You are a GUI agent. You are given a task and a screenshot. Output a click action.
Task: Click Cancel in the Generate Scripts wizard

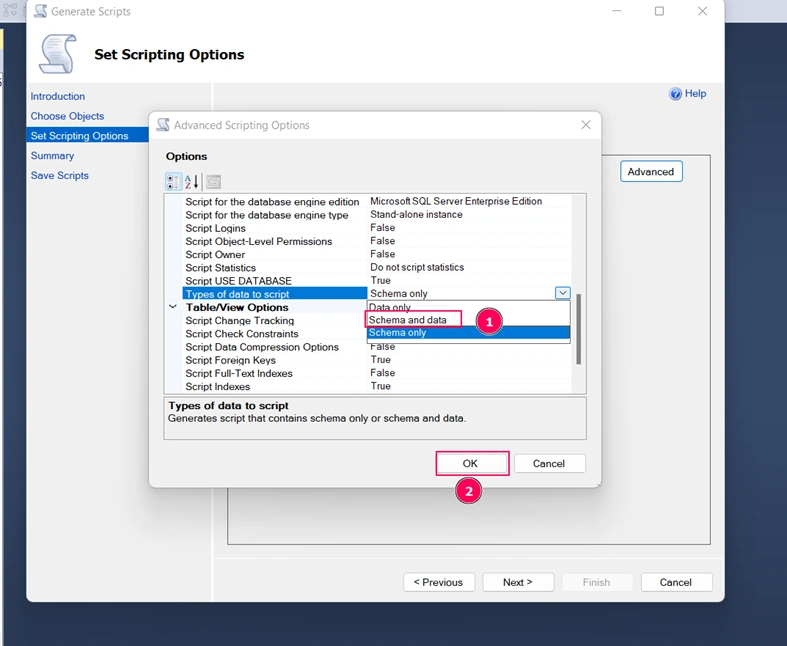click(x=676, y=582)
